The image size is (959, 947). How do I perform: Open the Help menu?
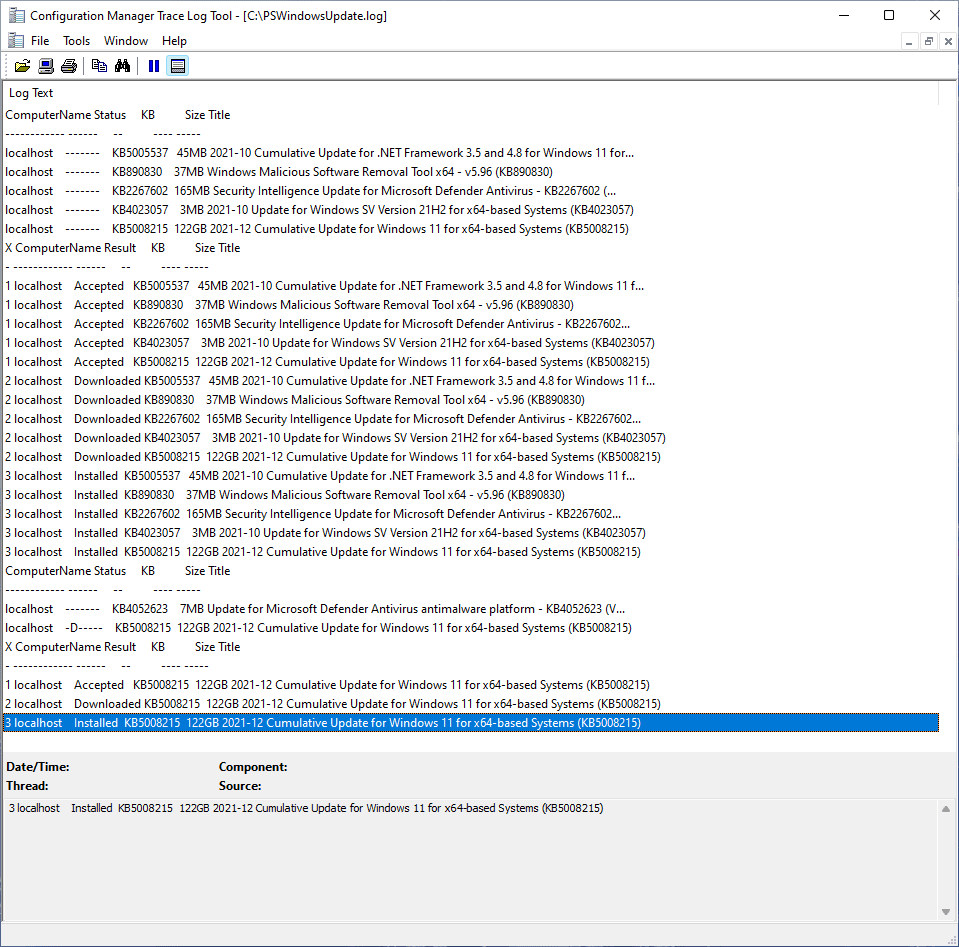[x=174, y=41]
